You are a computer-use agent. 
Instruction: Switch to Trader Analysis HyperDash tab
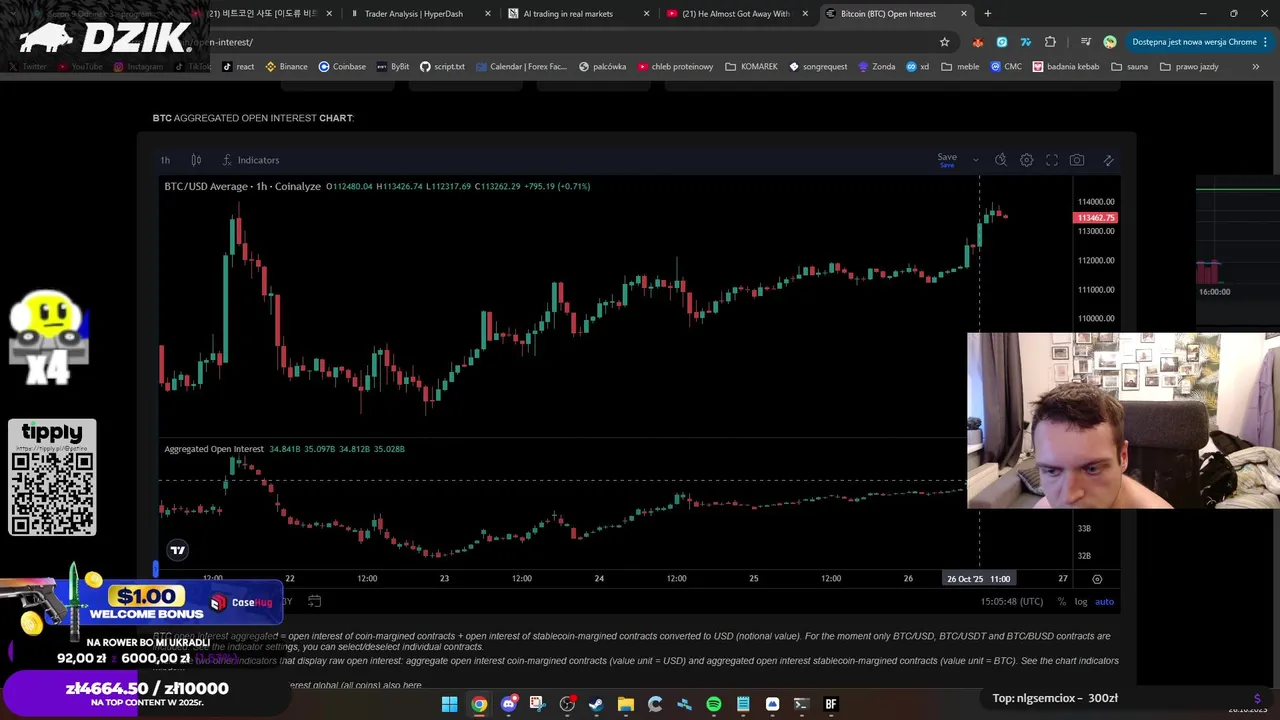coord(413,14)
